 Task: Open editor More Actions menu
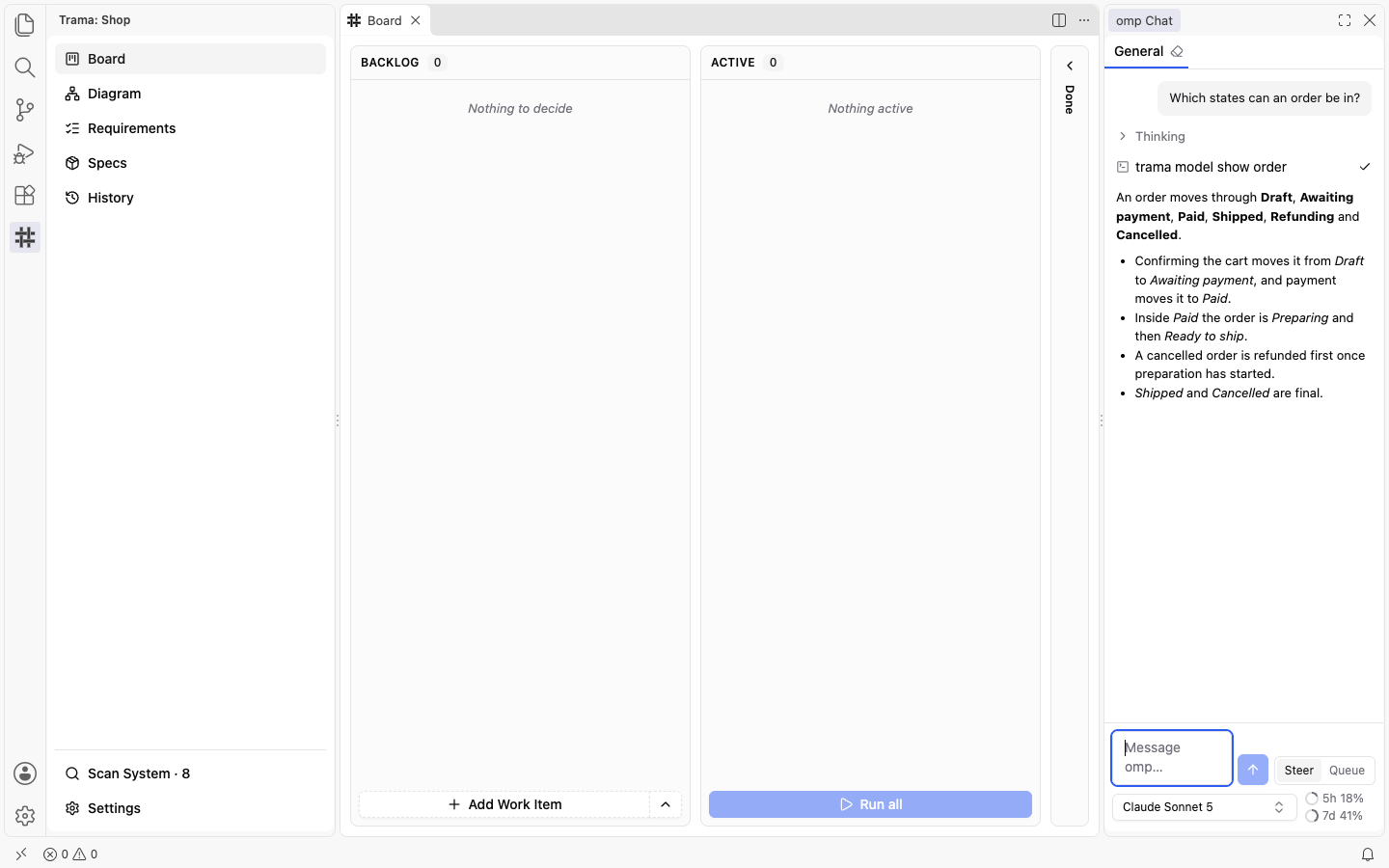point(1084,20)
